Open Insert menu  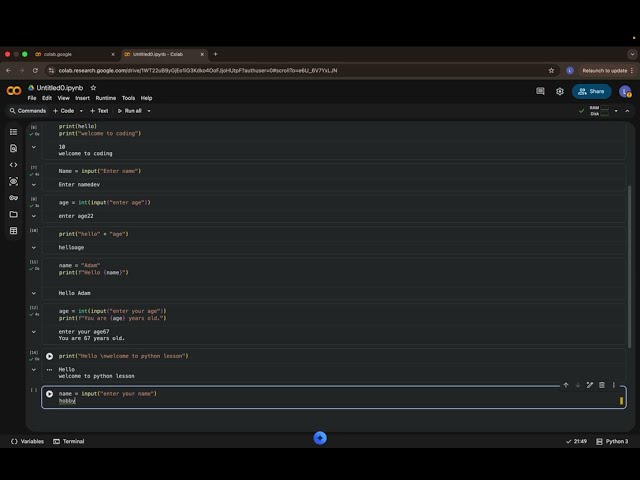click(82, 98)
